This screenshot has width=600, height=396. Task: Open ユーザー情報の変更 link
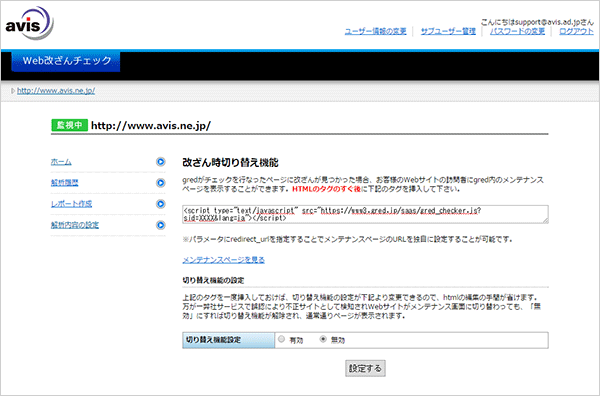[x=375, y=31]
